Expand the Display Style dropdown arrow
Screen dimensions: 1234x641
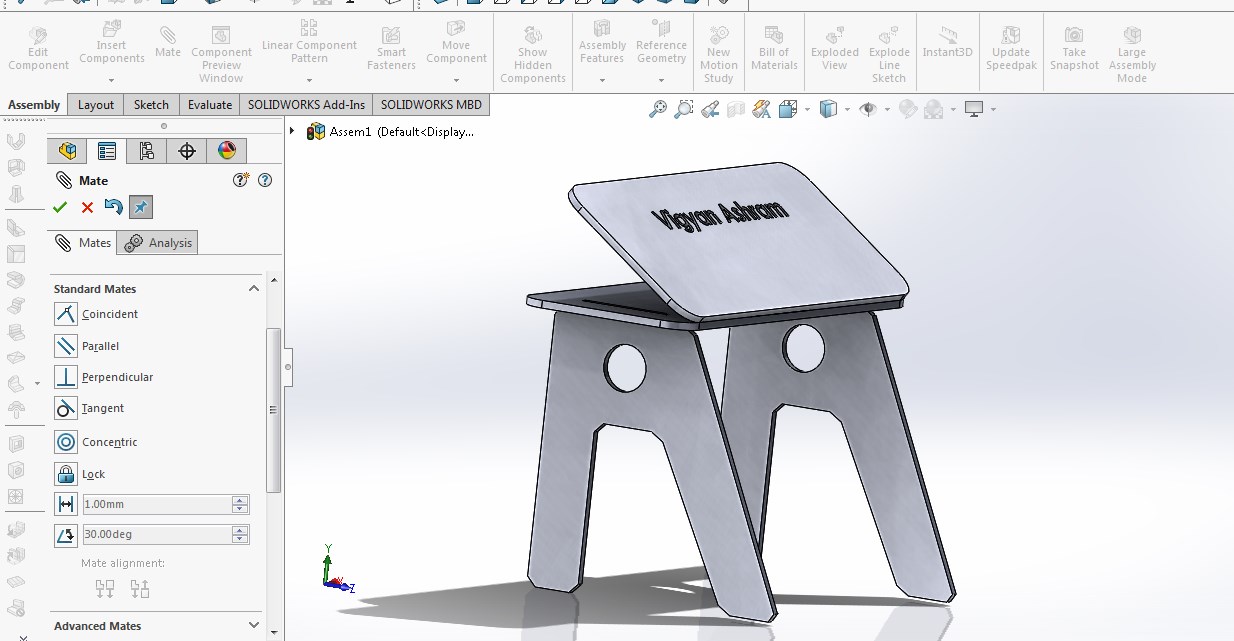pos(847,110)
